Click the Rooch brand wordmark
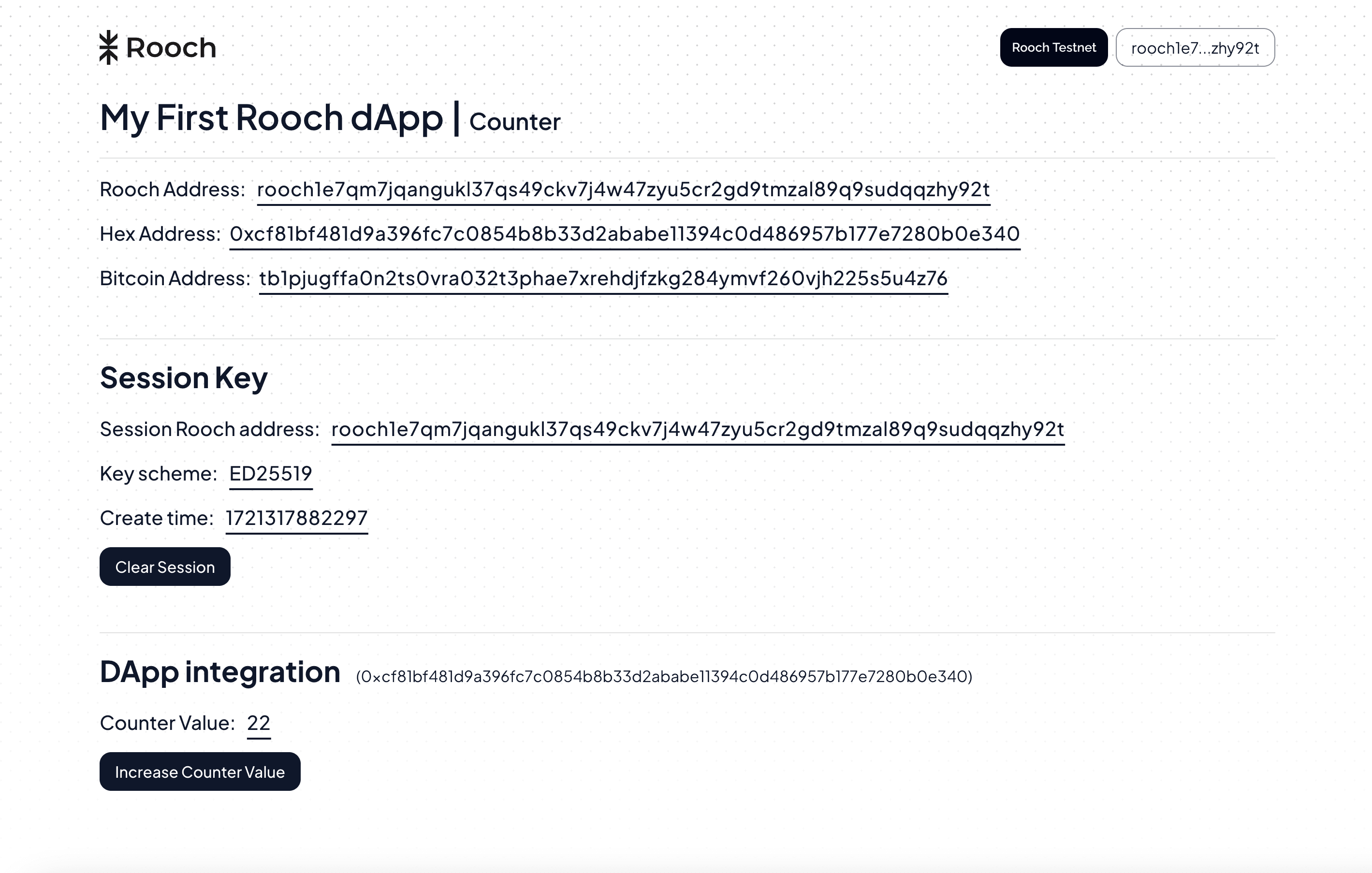This screenshot has width=1372, height=873. 171,48
